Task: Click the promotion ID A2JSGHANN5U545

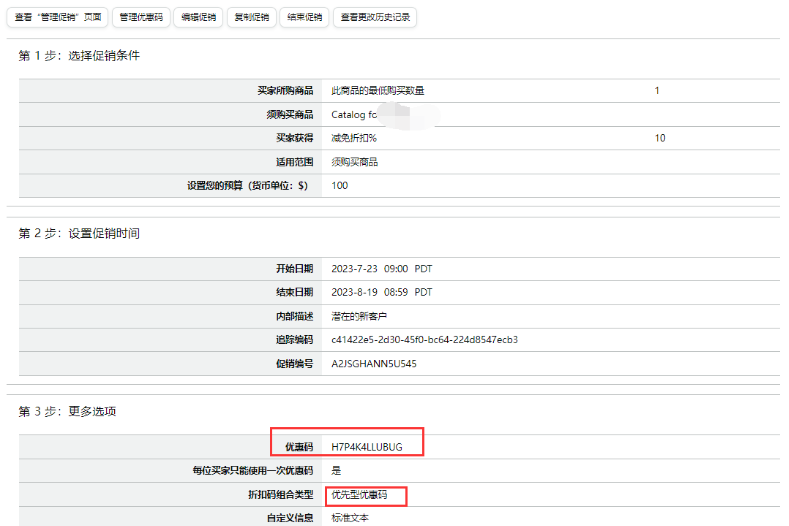Action: click(374, 364)
